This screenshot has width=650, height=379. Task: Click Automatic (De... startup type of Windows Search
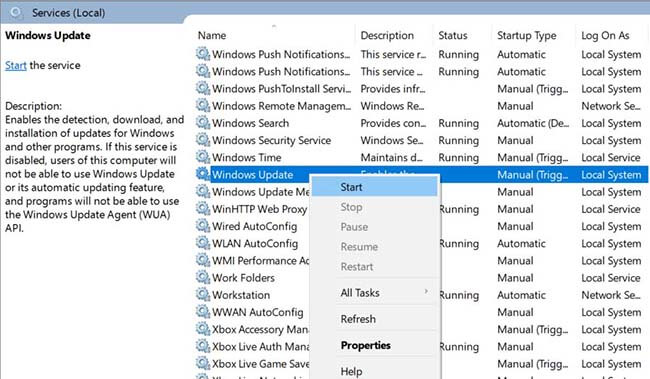(533, 123)
